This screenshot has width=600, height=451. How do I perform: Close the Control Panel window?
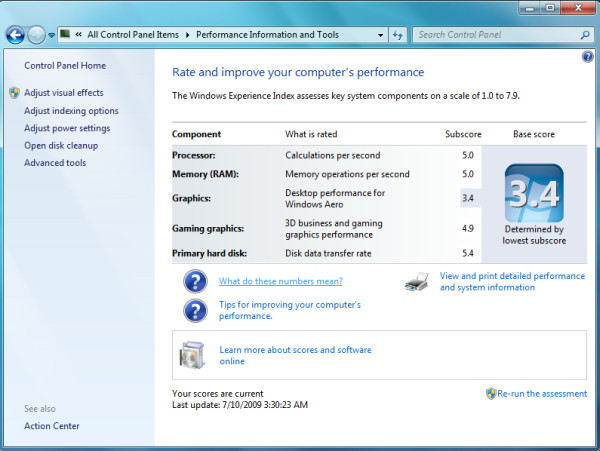[x=578, y=8]
